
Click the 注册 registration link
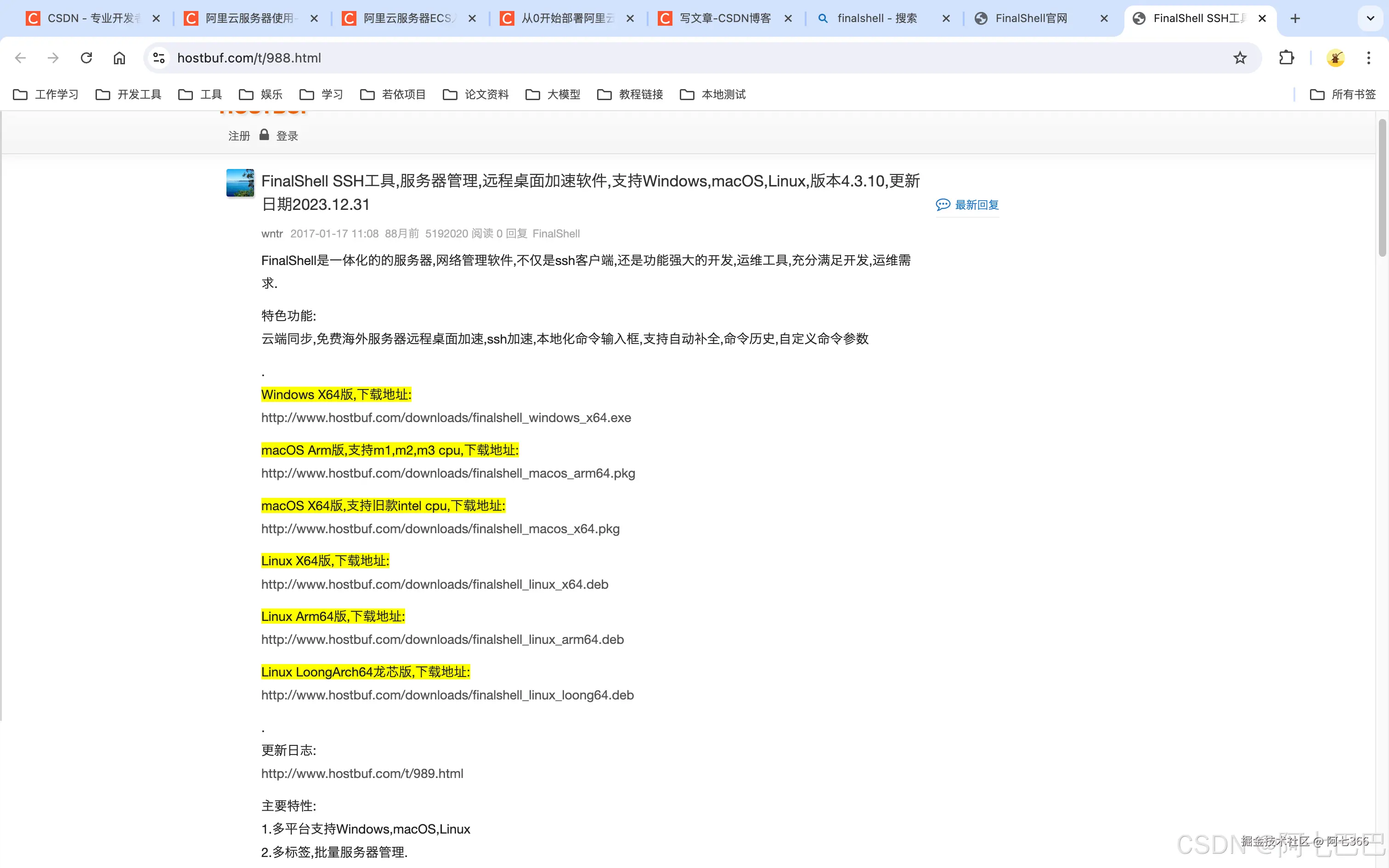pos(239,135)
